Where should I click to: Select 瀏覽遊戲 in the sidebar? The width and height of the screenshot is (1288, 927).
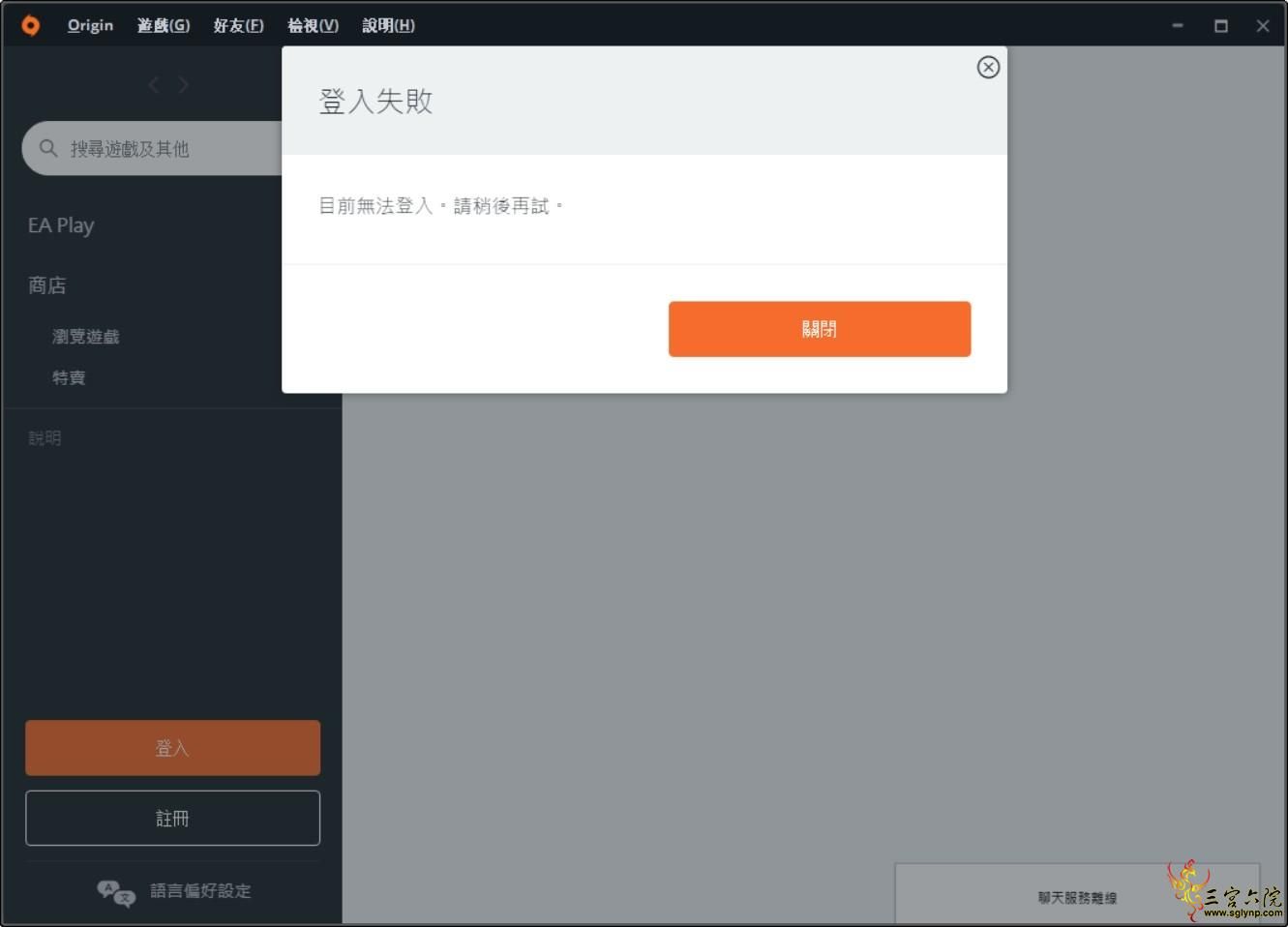(86, 337)
